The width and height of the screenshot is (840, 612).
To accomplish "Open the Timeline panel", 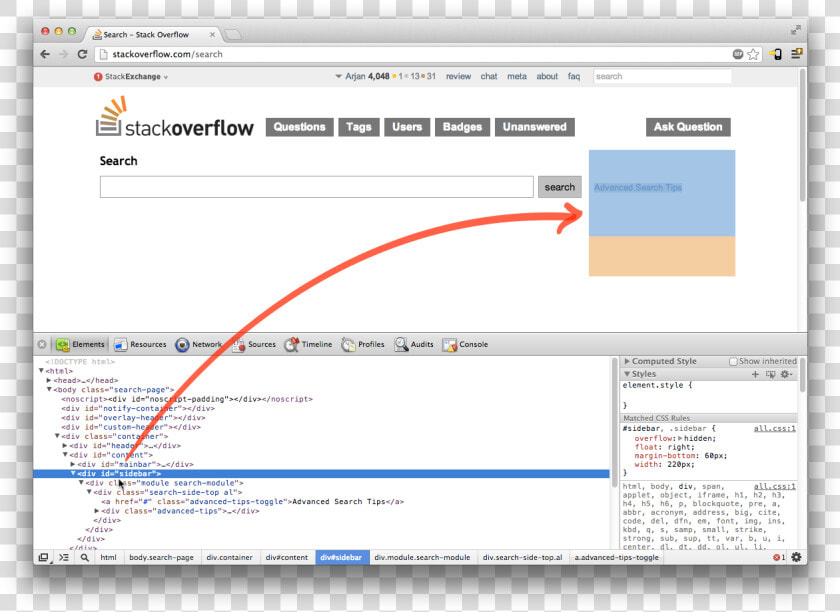I will [309, 345].
